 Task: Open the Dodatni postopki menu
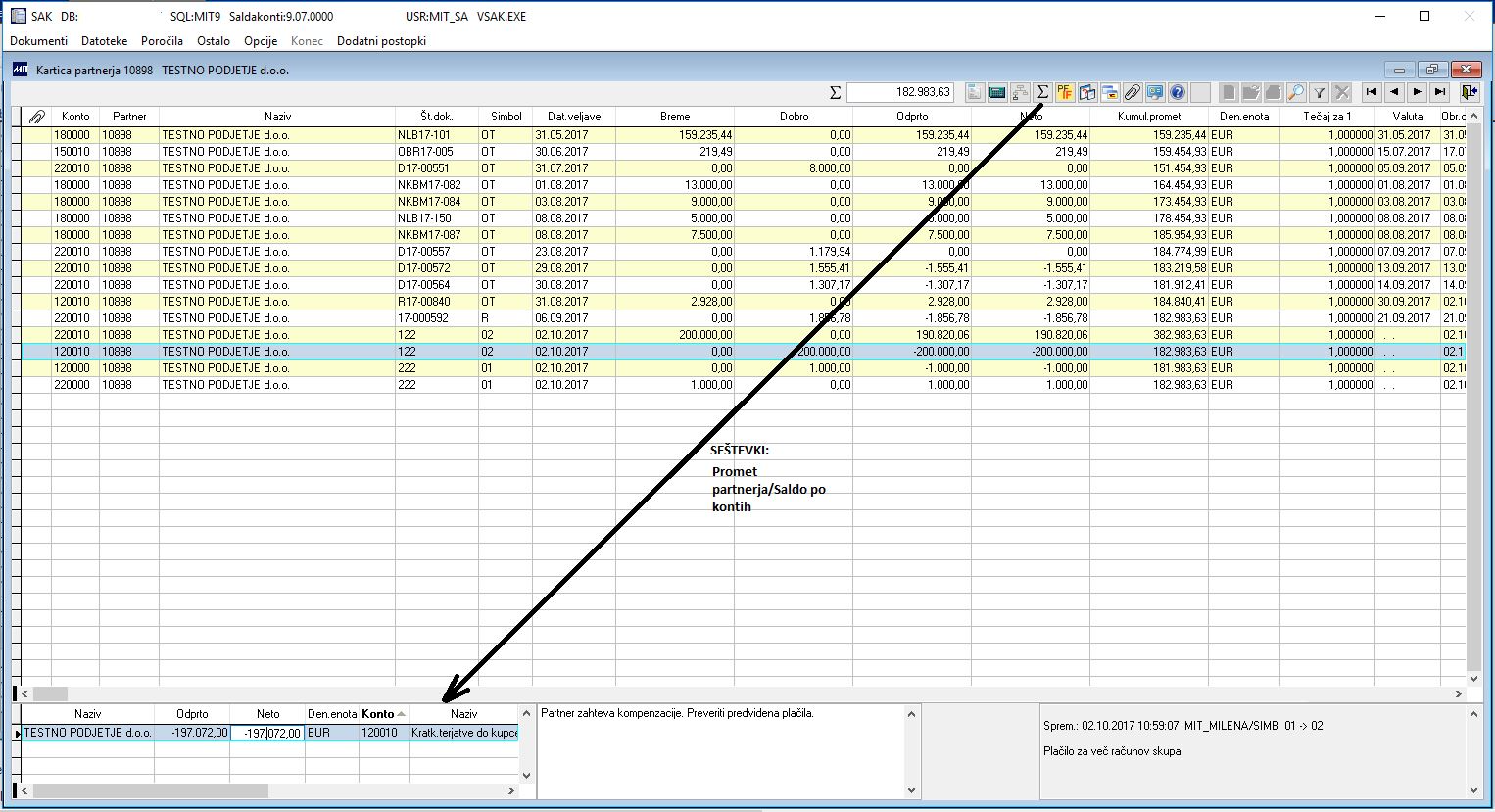tap(381, 41)
